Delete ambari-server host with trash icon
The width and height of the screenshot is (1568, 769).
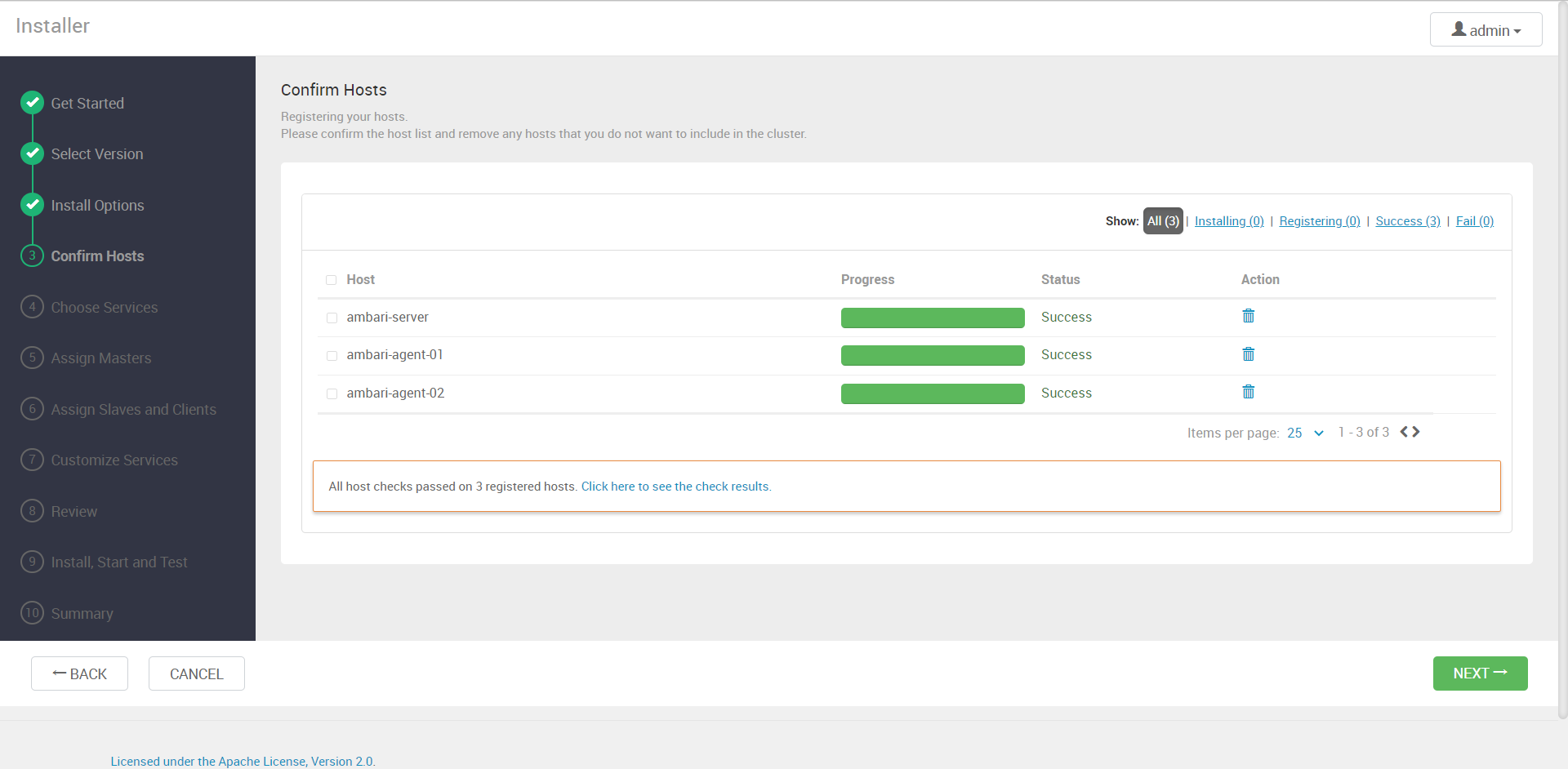(x=1248, y=316)
